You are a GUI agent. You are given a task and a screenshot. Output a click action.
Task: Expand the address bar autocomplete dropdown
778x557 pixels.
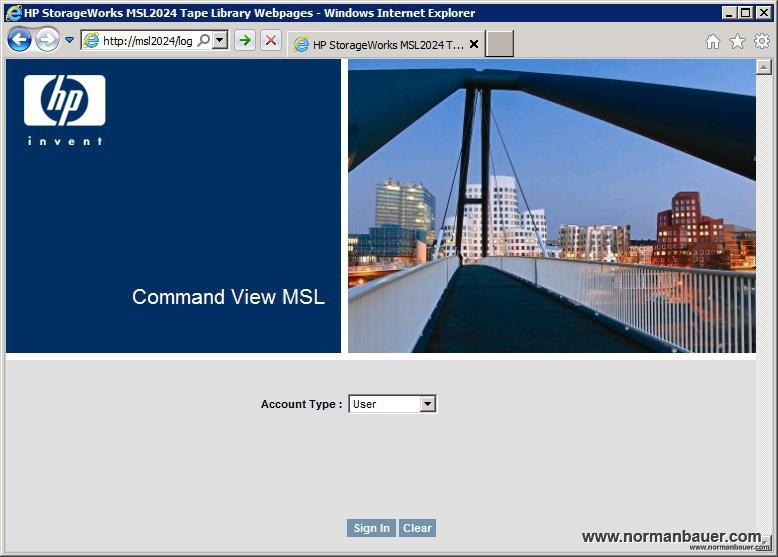220,41
